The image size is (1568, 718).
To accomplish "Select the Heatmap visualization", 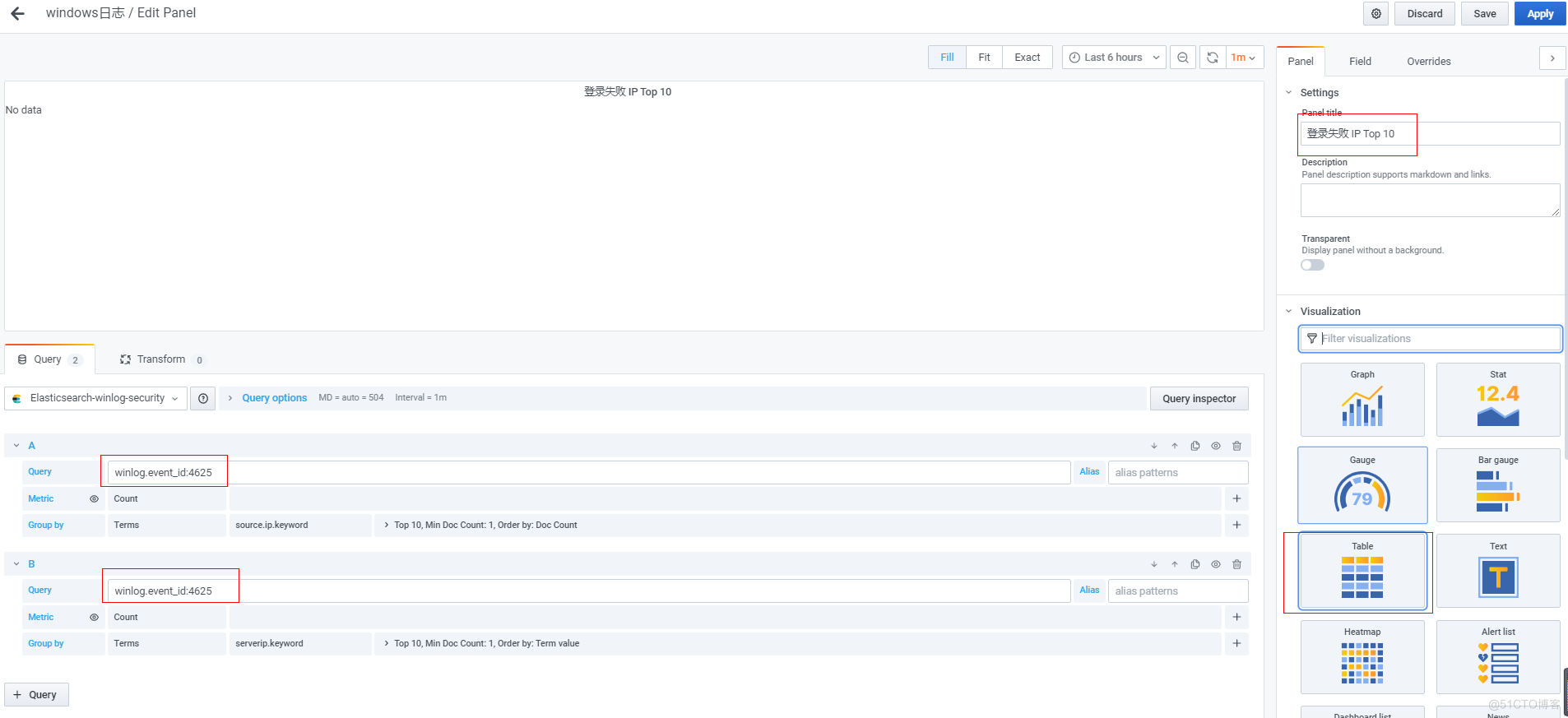I will coord(1362,657).
